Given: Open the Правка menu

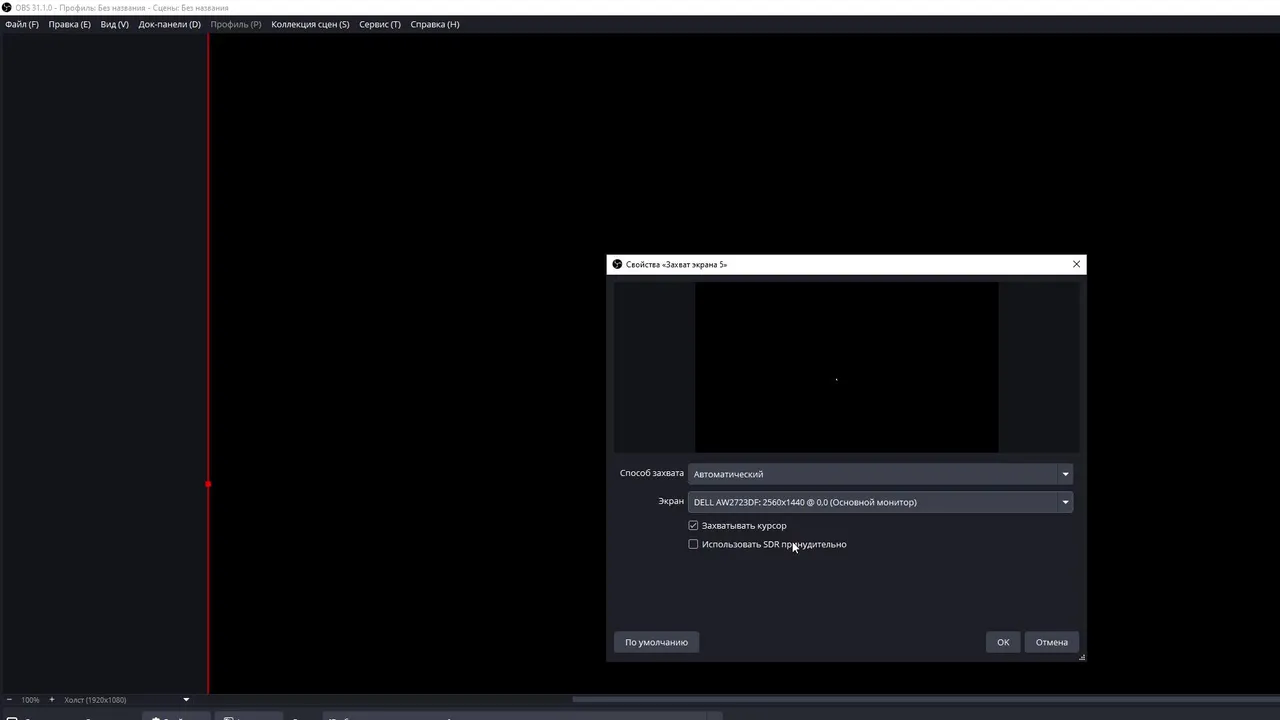Looking at the screenshot, I should (x=69, y=24).
